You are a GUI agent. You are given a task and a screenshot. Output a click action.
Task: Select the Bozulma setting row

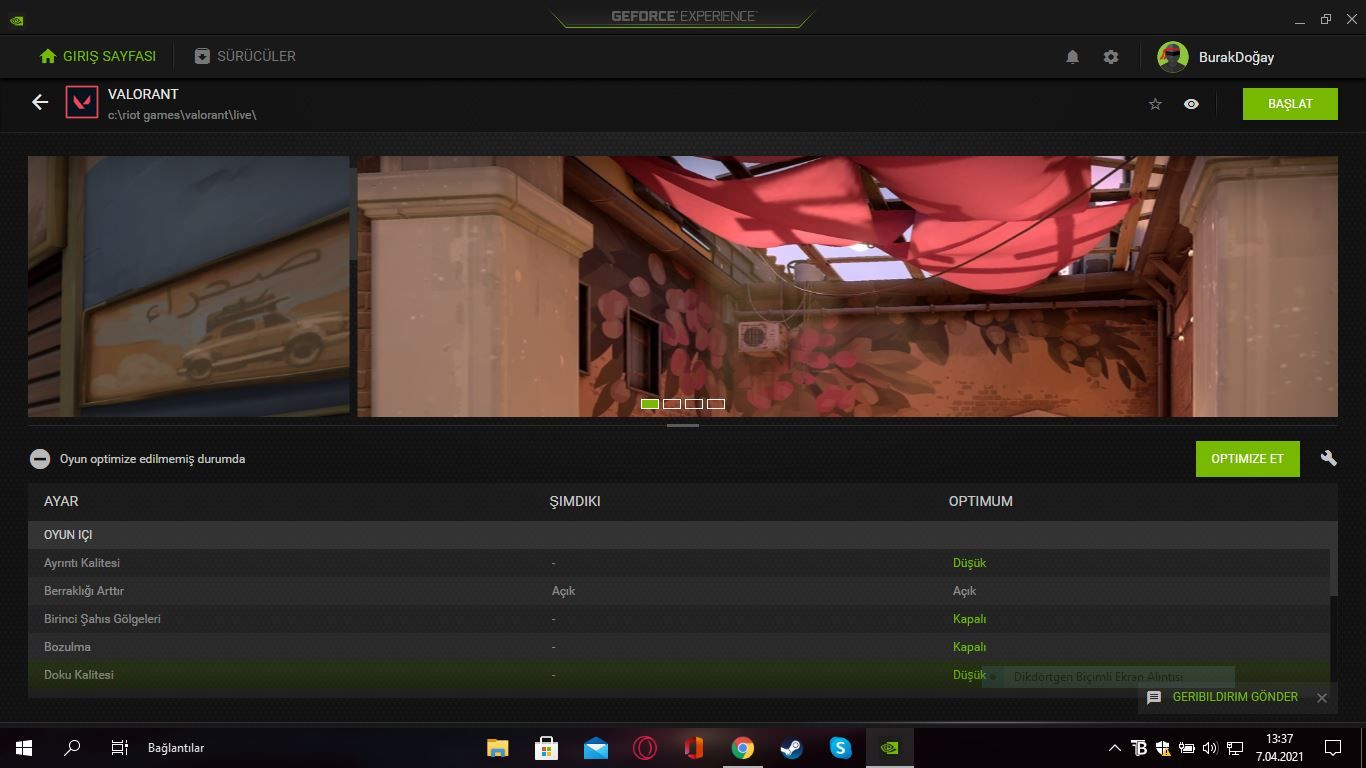(679, 647)
